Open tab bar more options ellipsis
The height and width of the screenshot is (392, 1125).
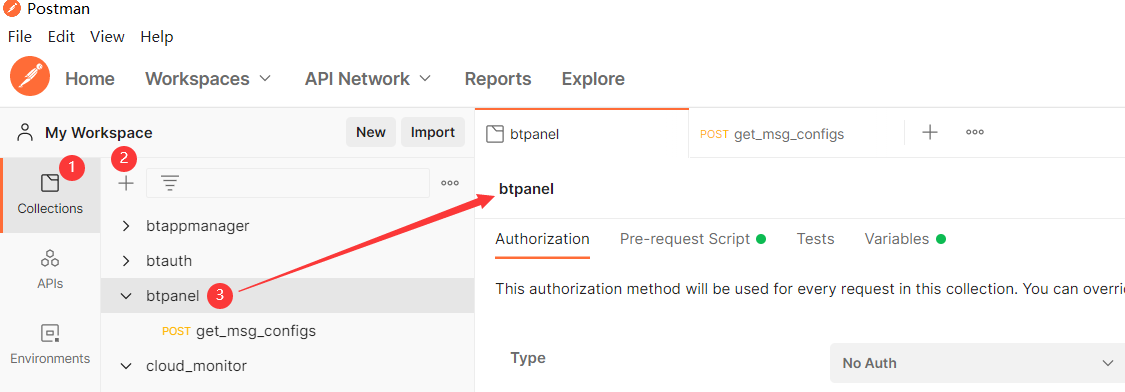tap(974, 132)
